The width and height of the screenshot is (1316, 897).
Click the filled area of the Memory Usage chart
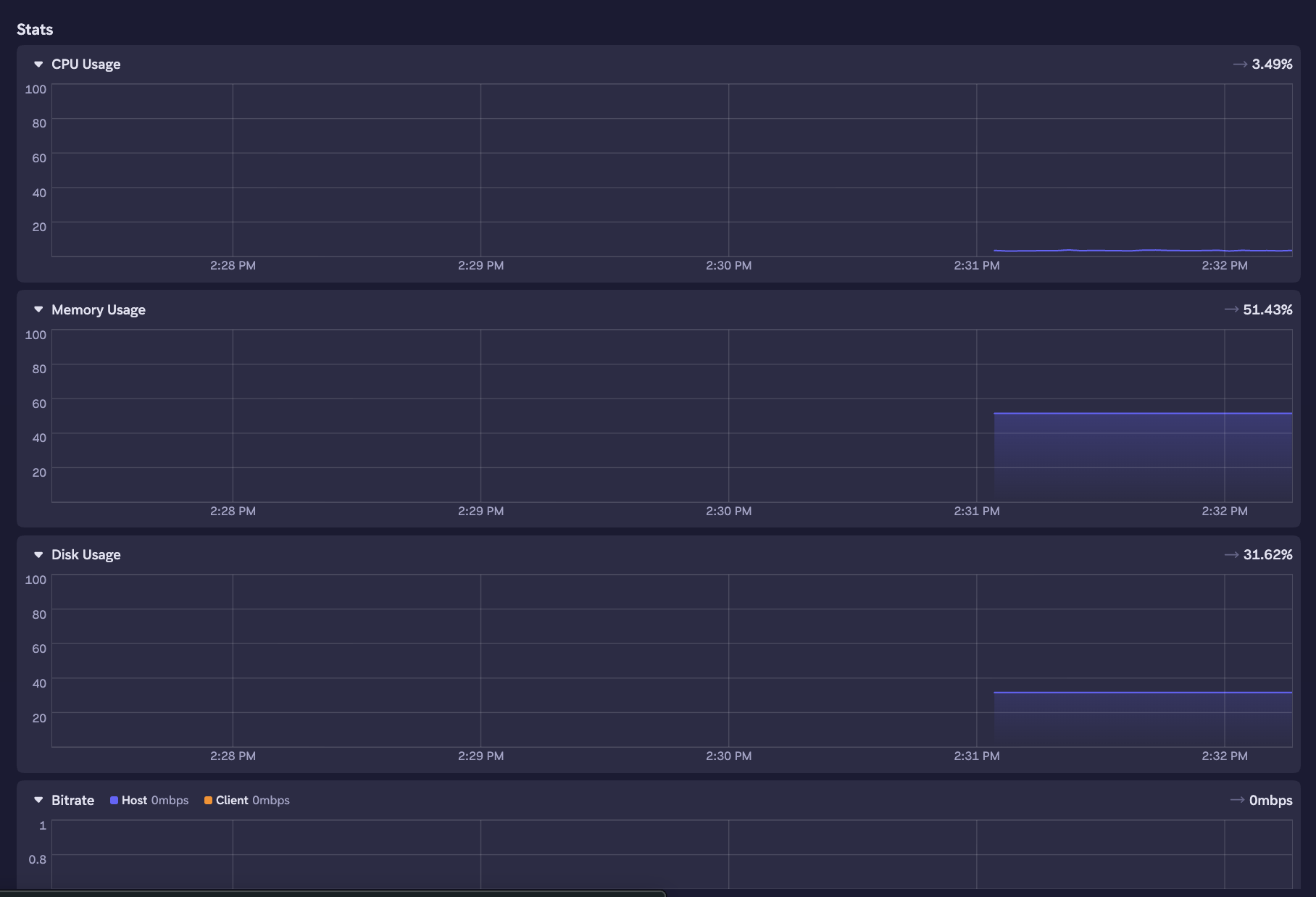coord(1143,456)
